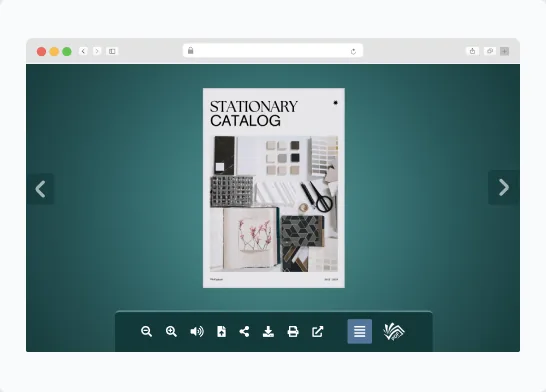Image resolution: width=546 pixels, height=392 pixels.
Task: Close the browser window red button
Action: [x=41, y=52]
